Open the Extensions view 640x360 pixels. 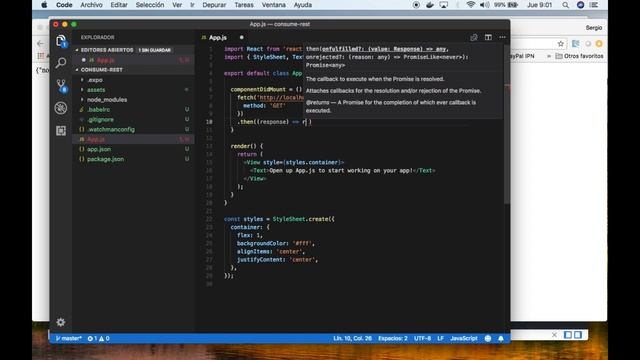(61, 131)
